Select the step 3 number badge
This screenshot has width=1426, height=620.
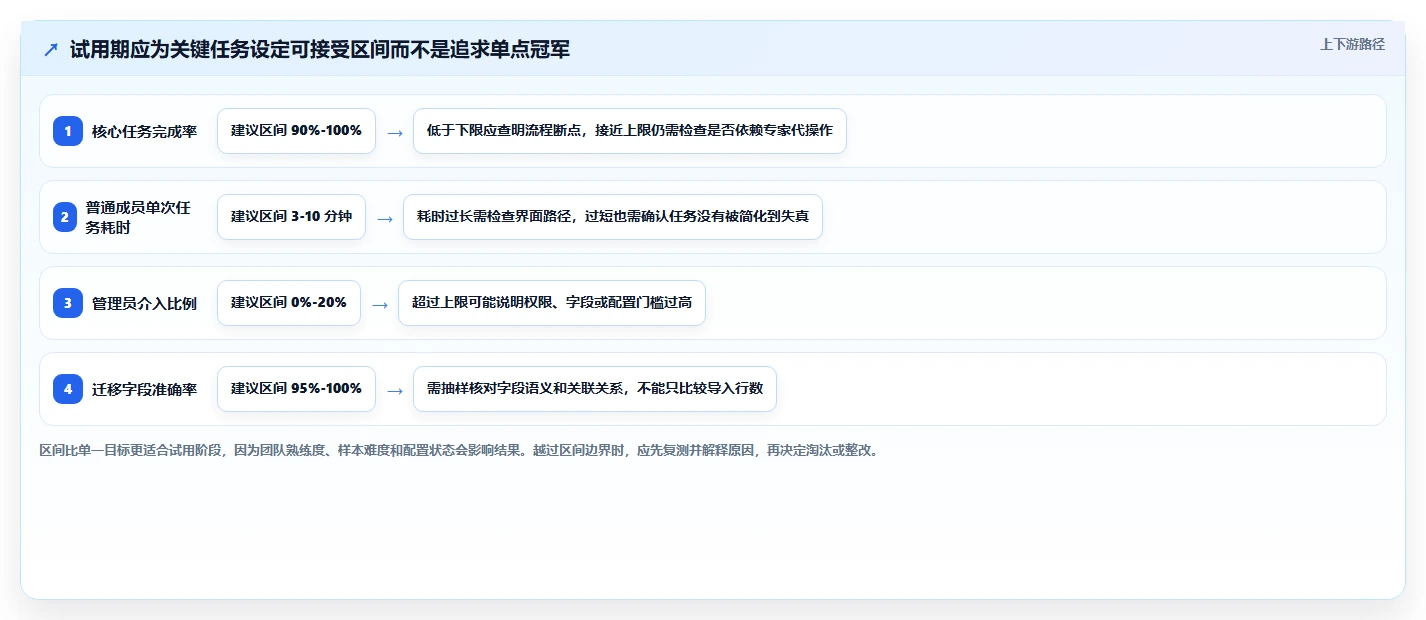(68, 303)
